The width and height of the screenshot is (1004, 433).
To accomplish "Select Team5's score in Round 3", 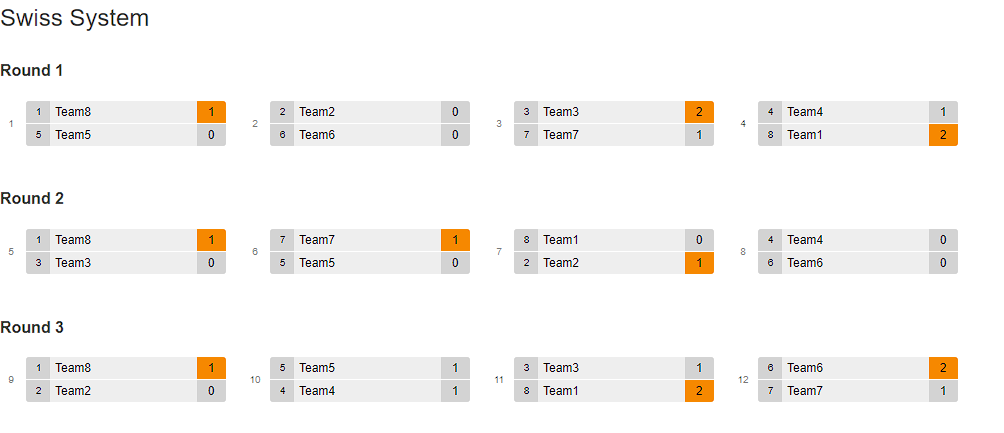I will coord(455,368).
